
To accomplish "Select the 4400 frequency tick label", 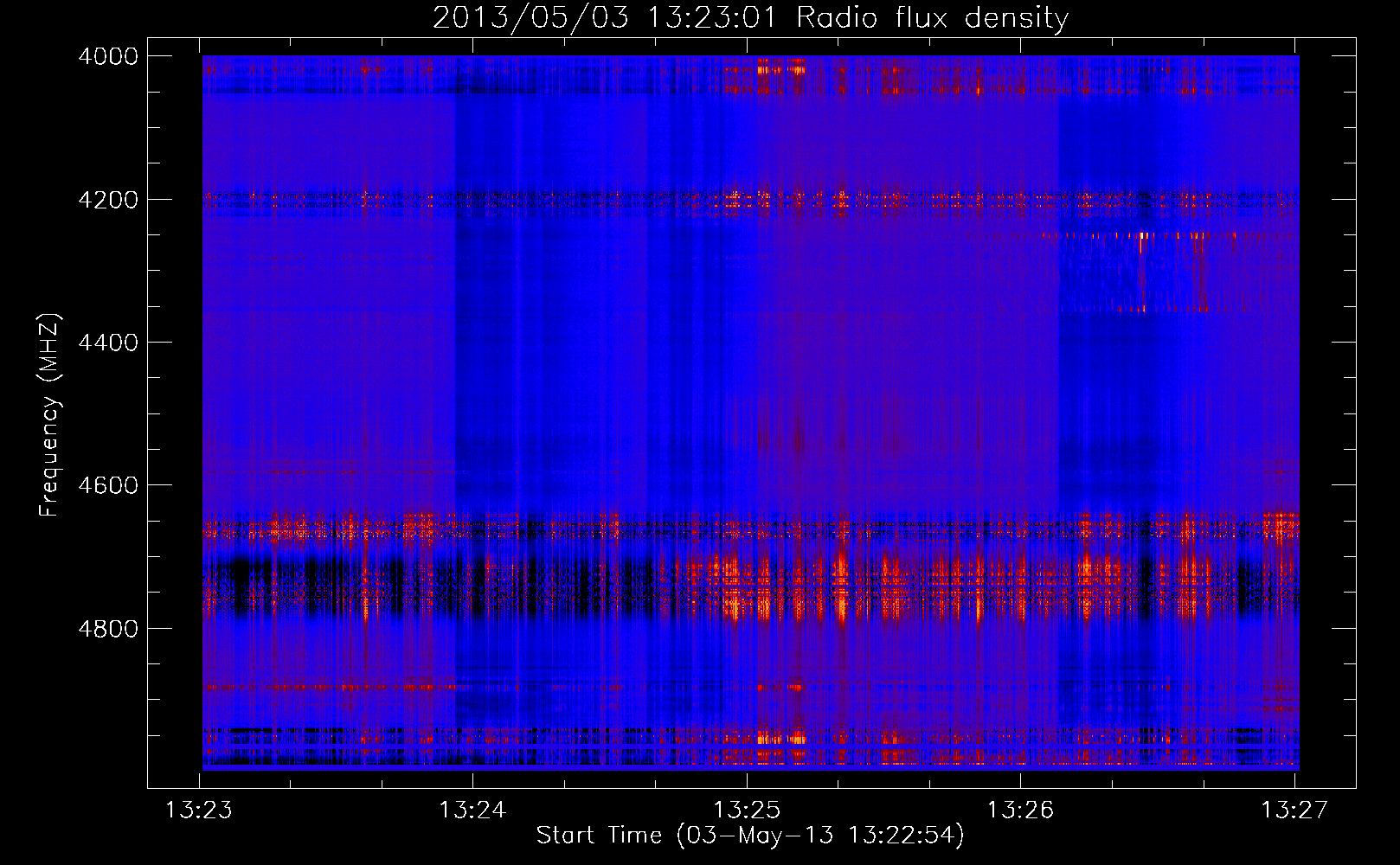I will click(x=108, y=343).
